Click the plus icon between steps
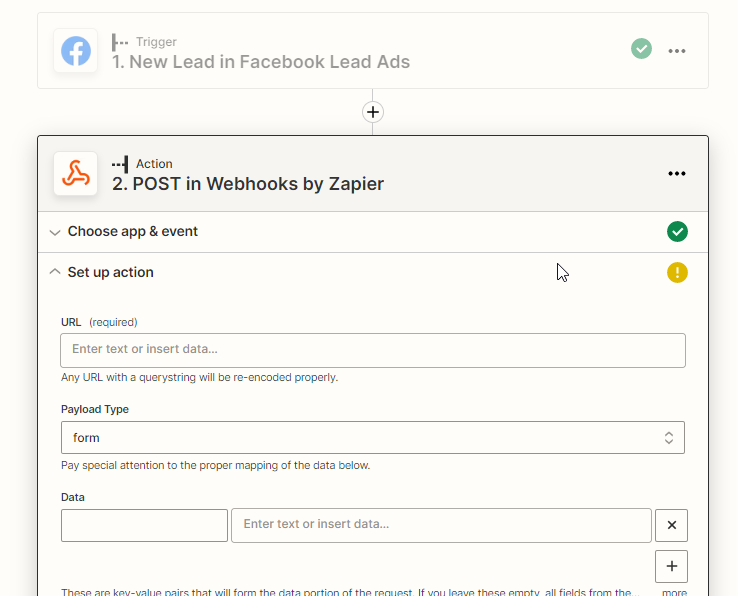Screen dimensions: 738x596 point(373,112)
